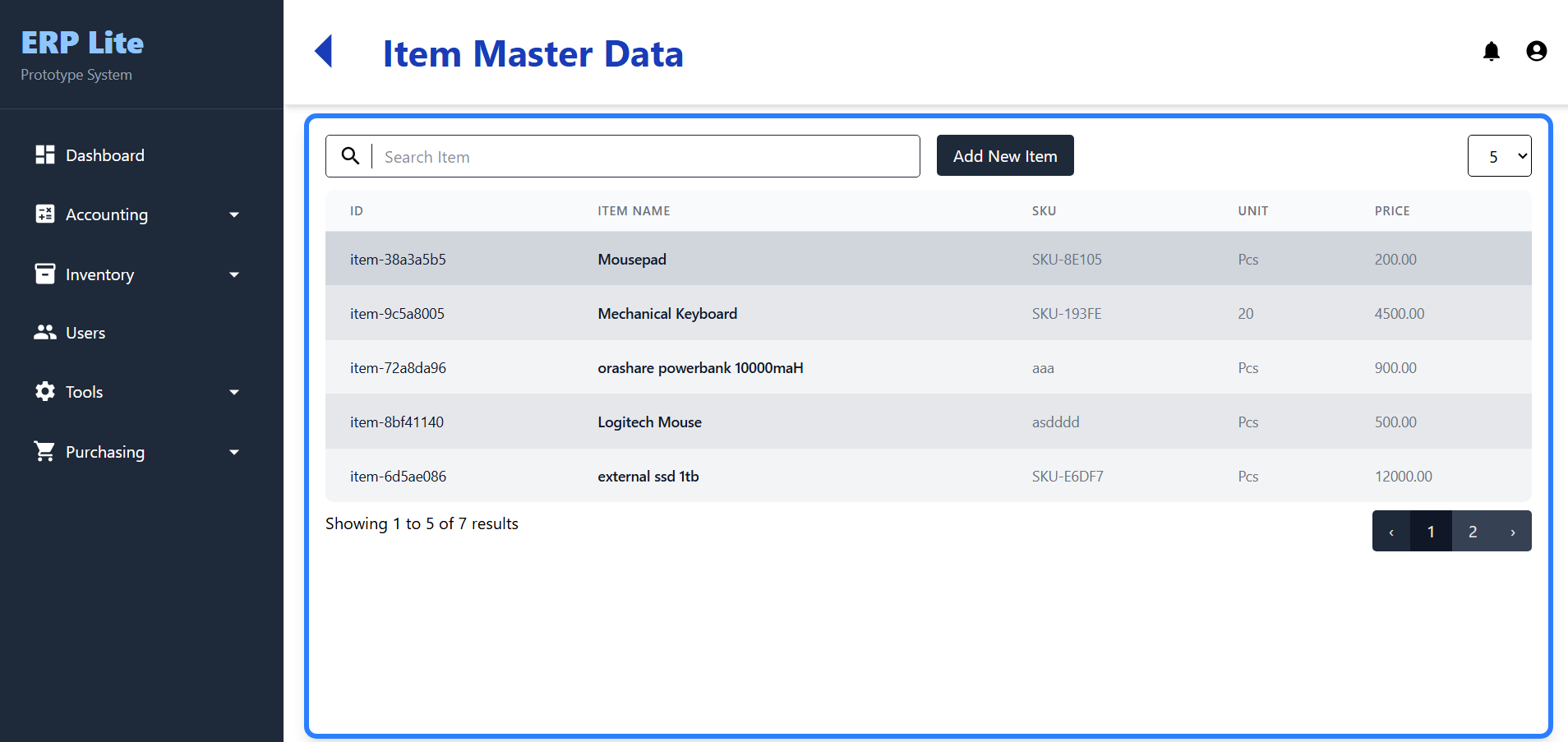Click the SKU-E6DF7 cell
The height and width of the screenshot is (742, 1568).
point(1068,477)
